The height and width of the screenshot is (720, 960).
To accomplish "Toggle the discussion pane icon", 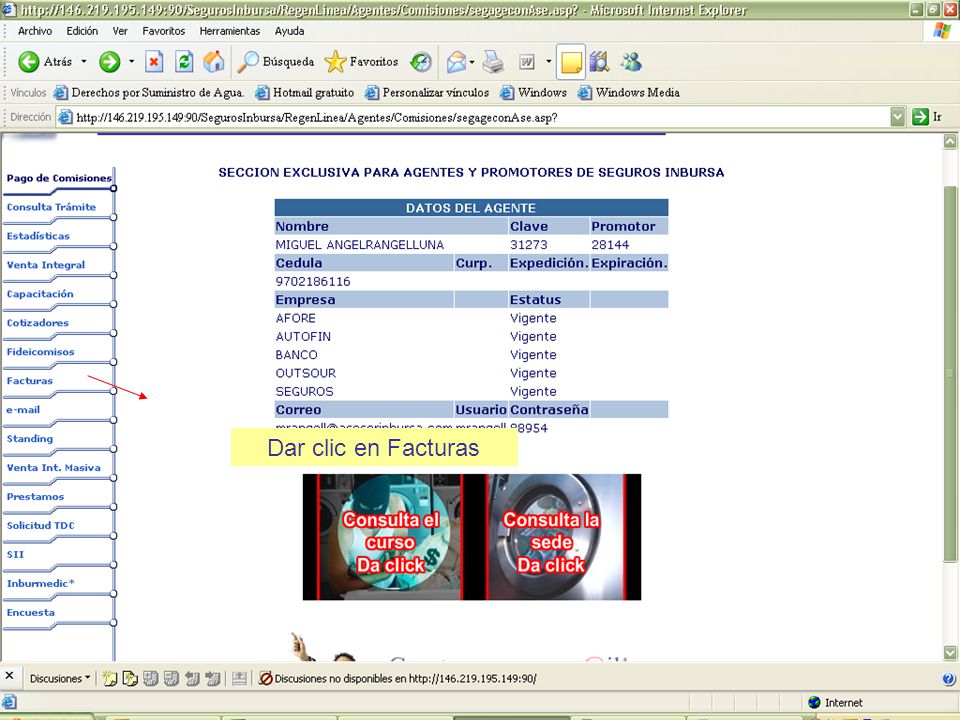I will tap(239, 678).
